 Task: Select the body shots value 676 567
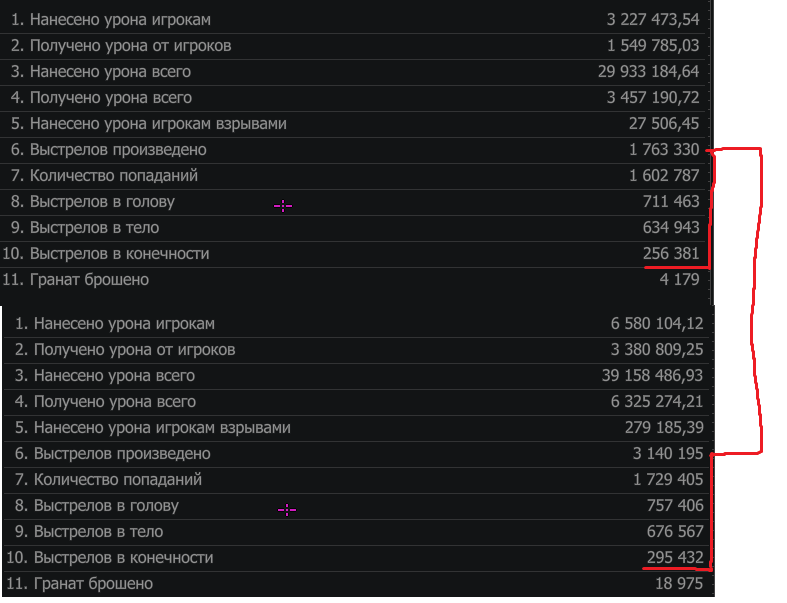[675, 532]
